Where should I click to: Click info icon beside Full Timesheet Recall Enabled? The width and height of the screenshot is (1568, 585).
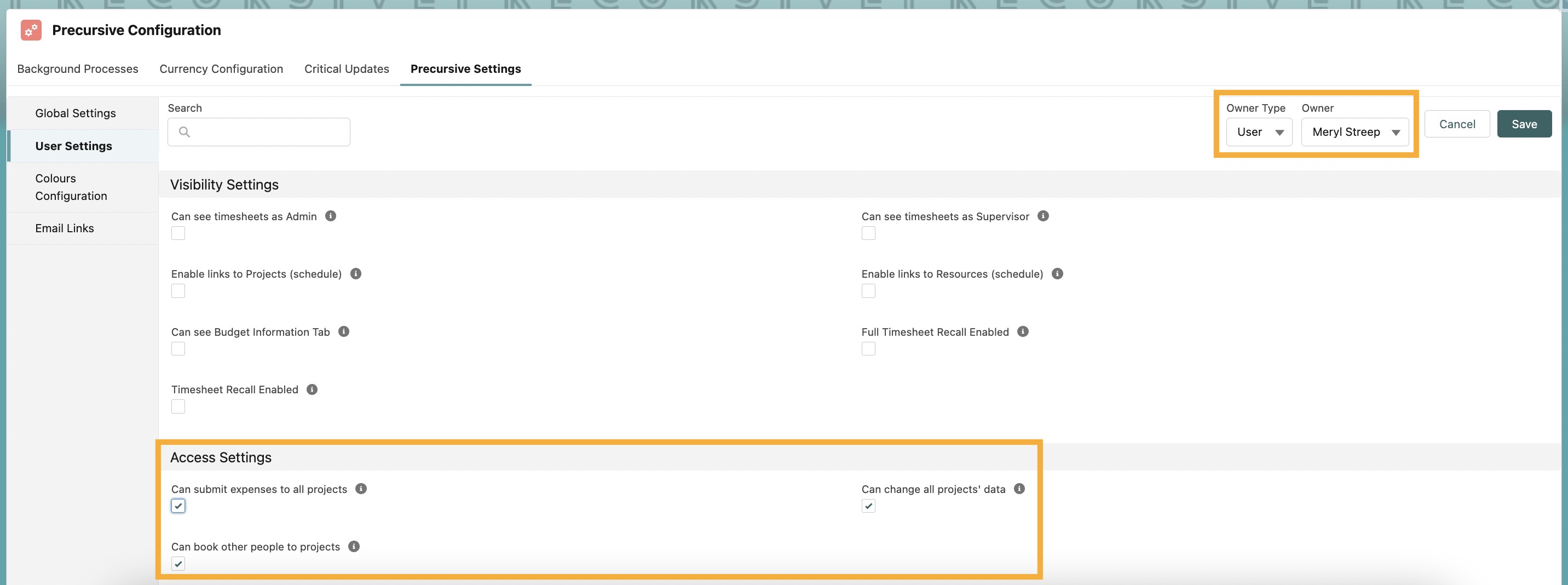coord(1023,332)
